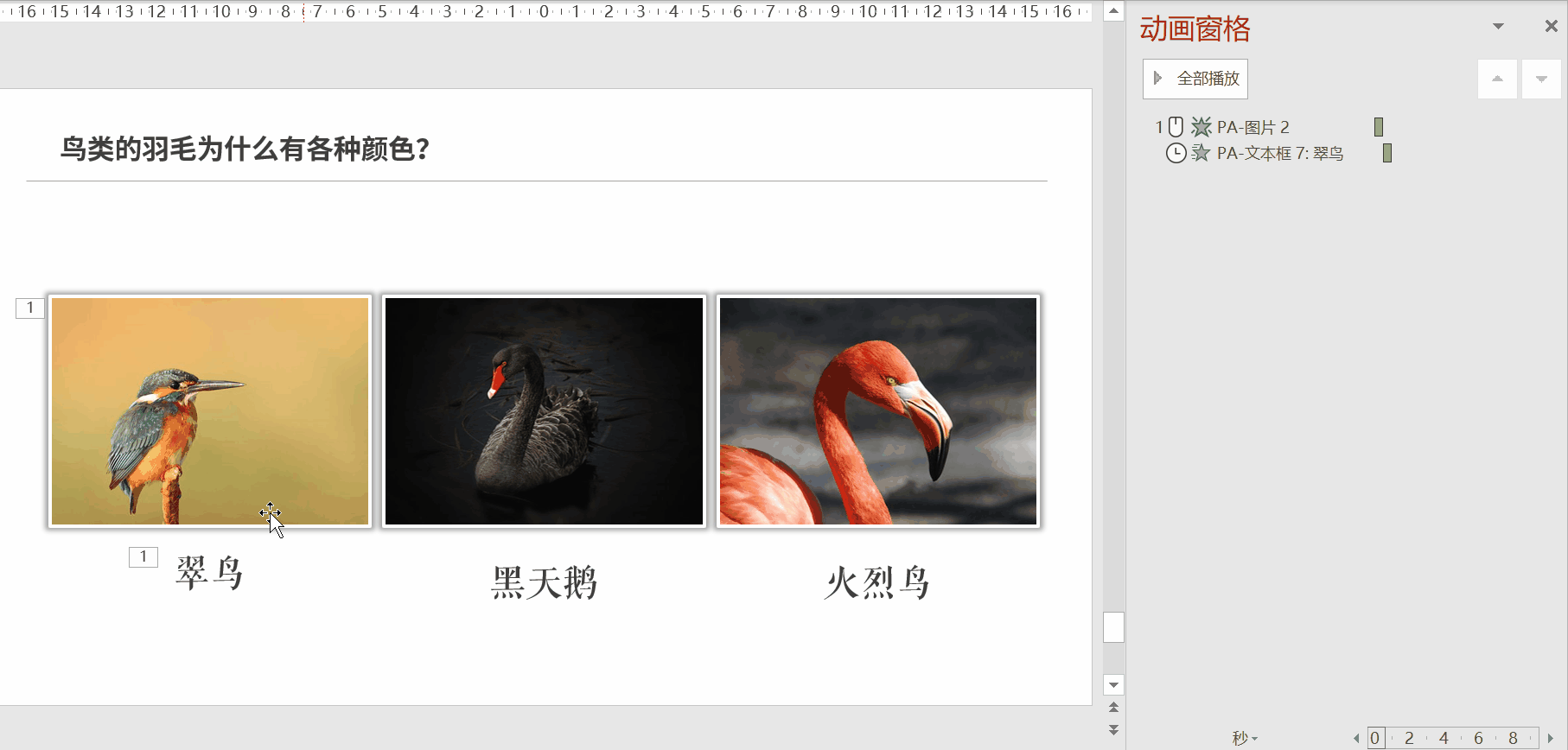The width and height of the screenshot is (1568, 750).
Task: Click animation tag 1 beside the kingfisher picture
Action: tap(30, 308)
